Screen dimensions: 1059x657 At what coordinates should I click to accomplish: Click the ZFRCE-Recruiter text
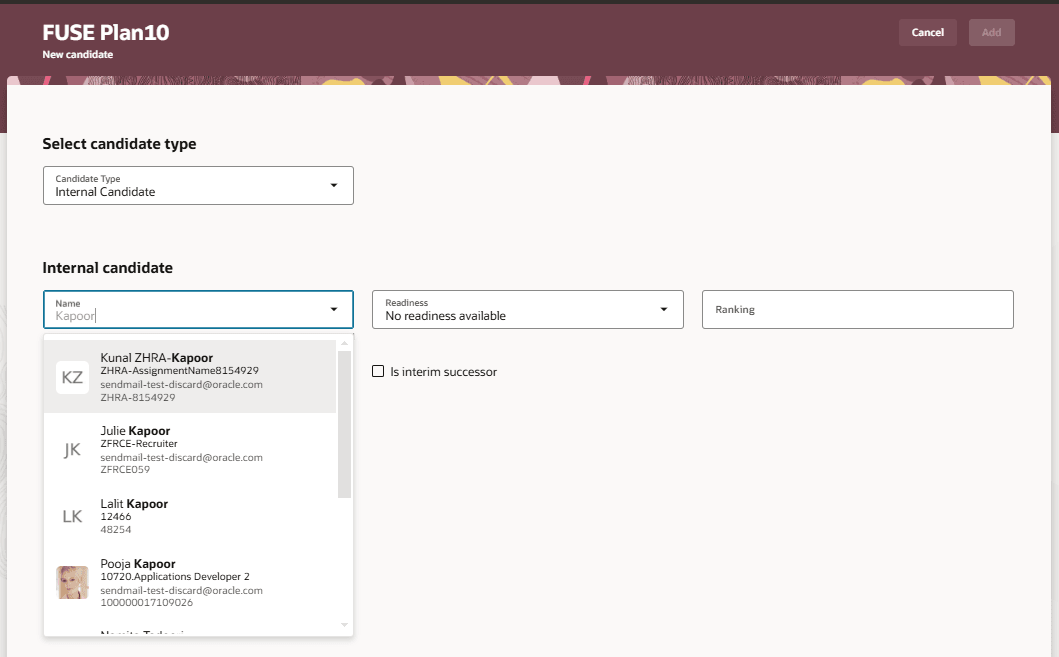[x=139, y=444]
